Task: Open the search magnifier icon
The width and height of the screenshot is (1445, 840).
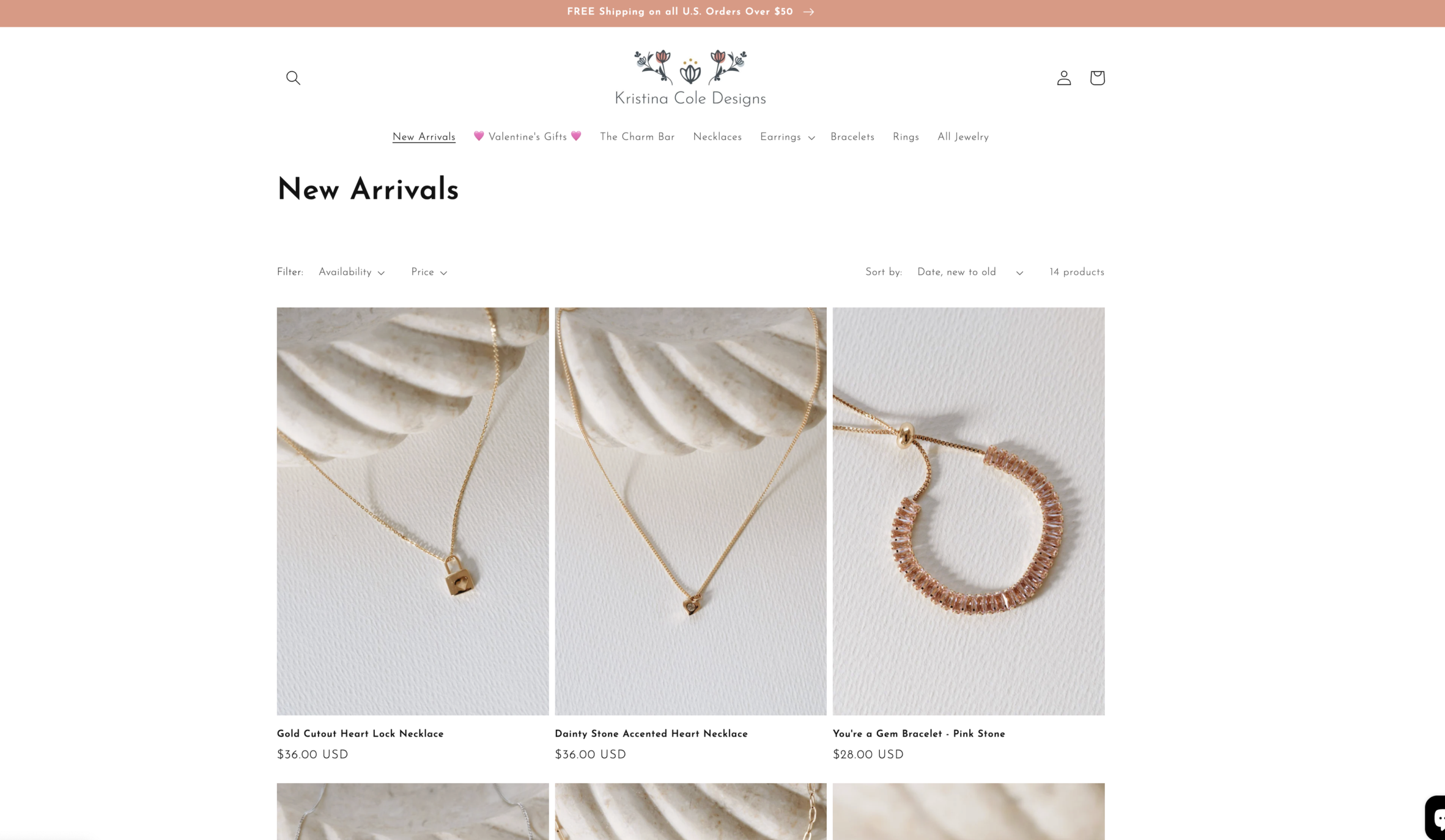Action: 293,78
